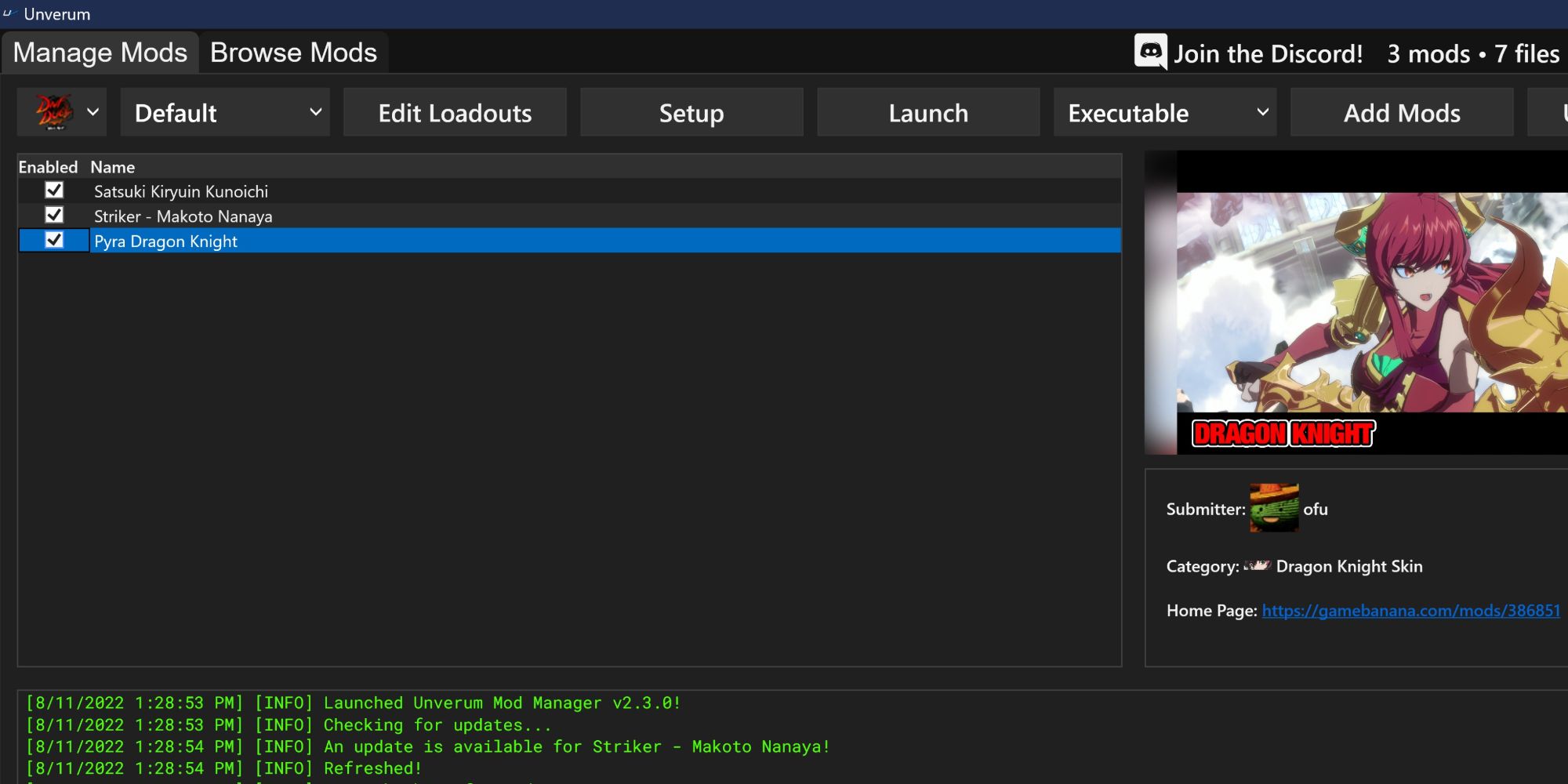Open the Executable dropdown
Viewport: 1568px width, 784px height.
(x=1165, y=112)
